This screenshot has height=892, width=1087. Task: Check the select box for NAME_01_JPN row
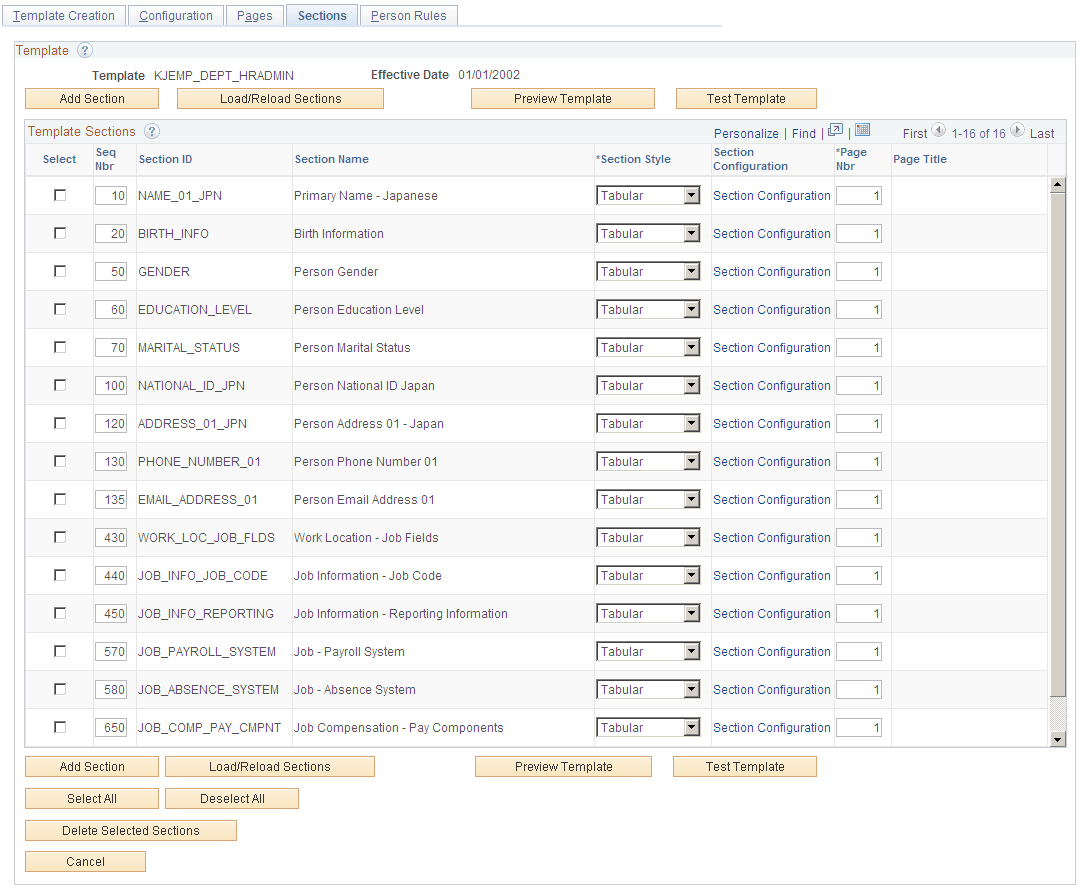(59, 195)
